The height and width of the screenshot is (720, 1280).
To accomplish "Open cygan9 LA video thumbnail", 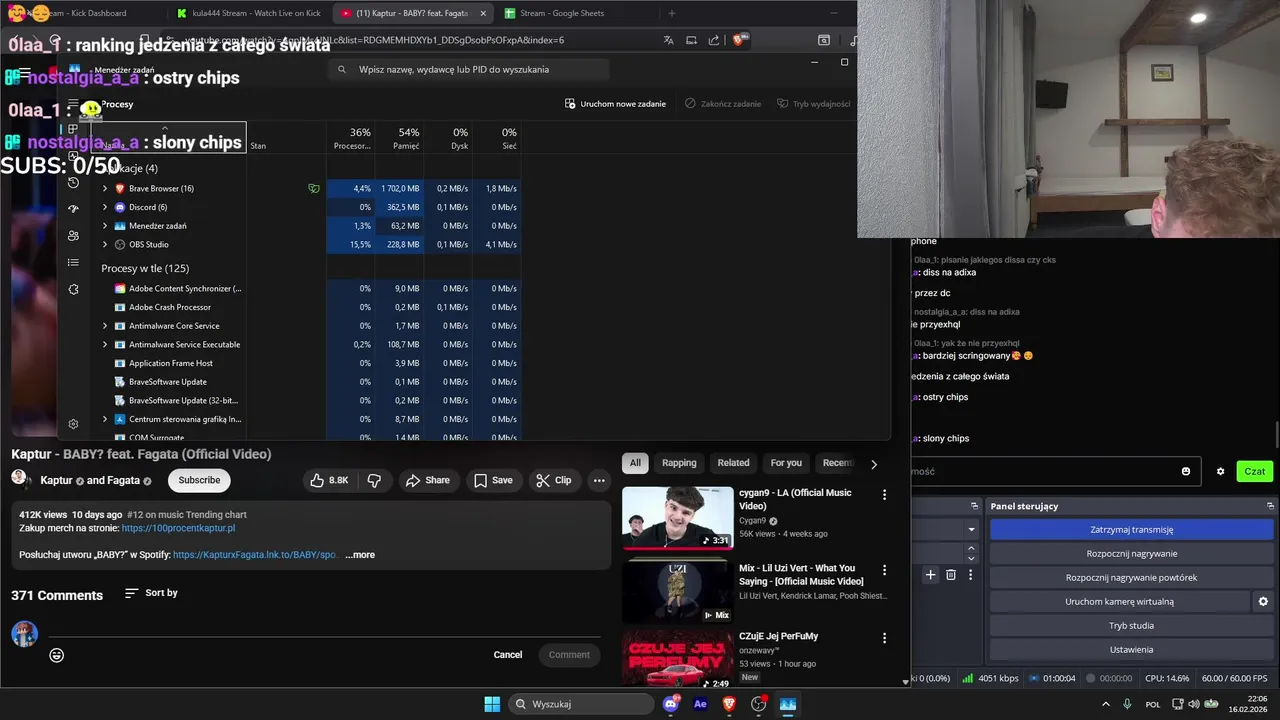I will (x=678, y=517).
